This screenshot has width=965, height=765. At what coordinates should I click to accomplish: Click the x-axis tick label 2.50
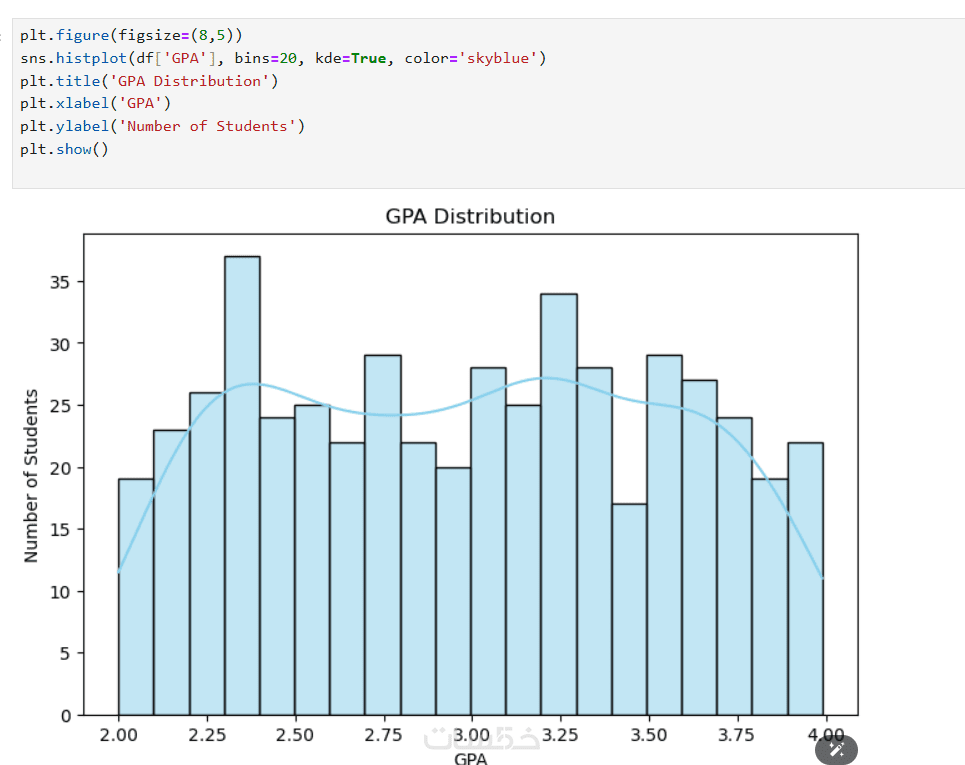click(x=295, y=735)
